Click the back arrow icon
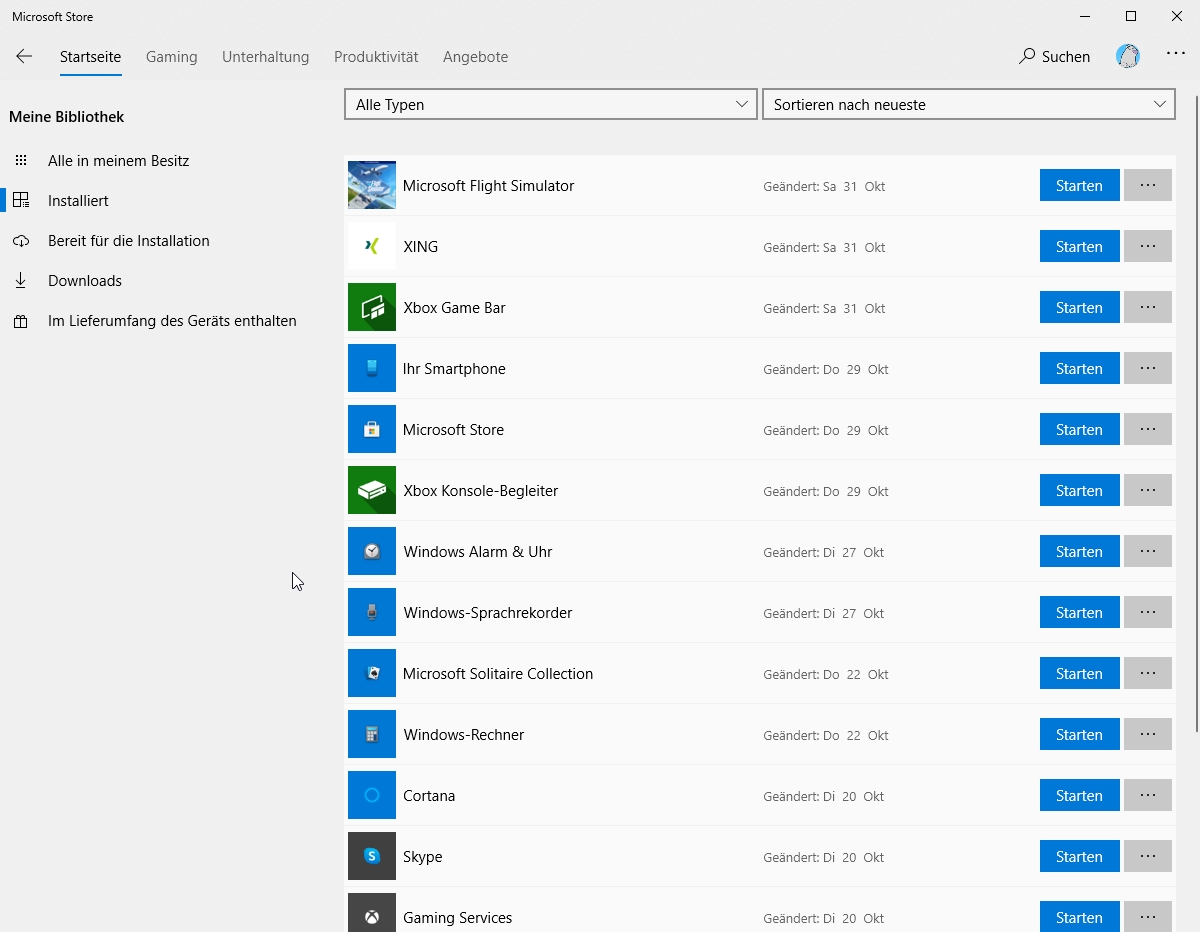Screen dimensions: 1200x932 click(24, 57)
